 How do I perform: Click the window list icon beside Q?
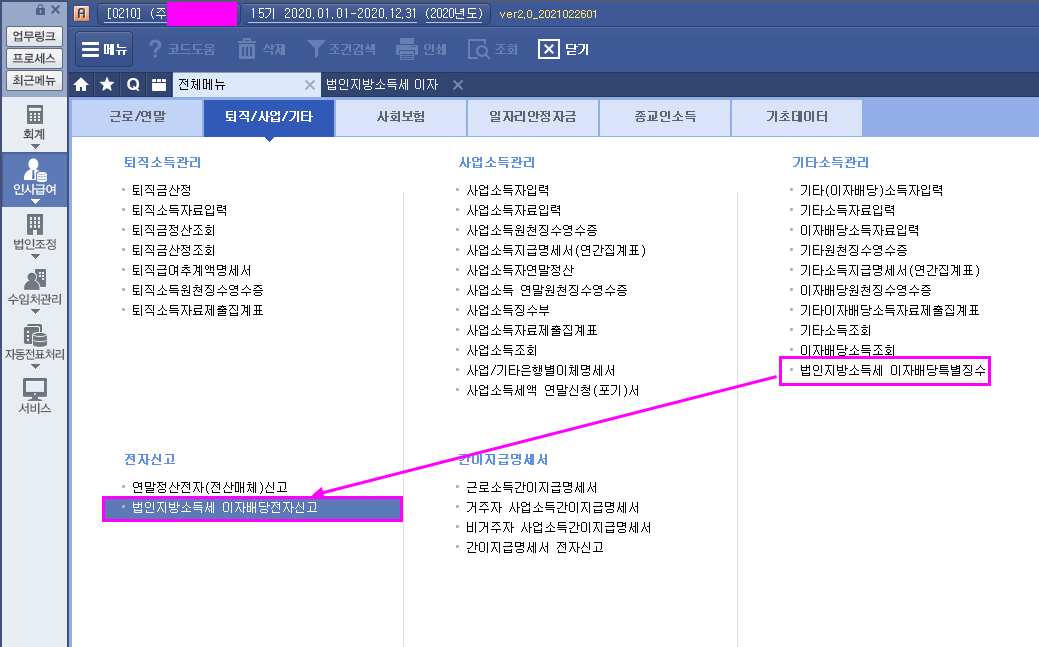158,85
